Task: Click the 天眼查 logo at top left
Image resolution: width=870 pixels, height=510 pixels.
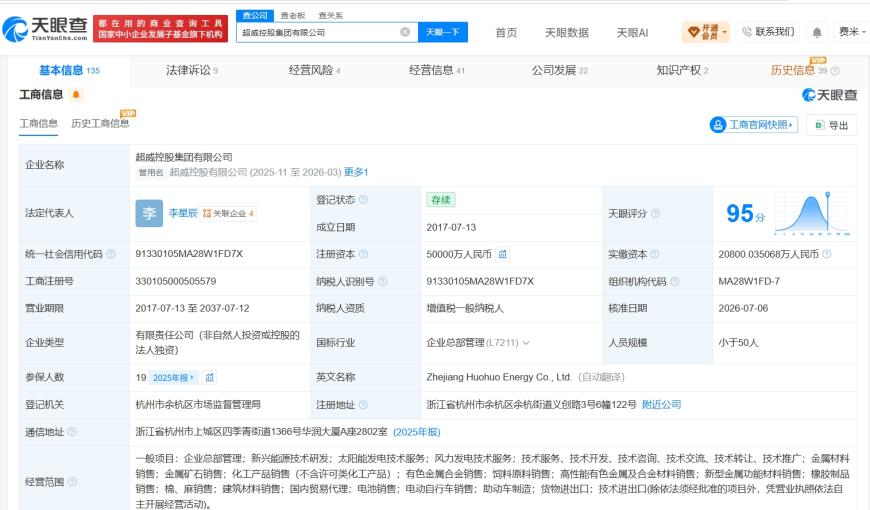Action: pos(45,29)
